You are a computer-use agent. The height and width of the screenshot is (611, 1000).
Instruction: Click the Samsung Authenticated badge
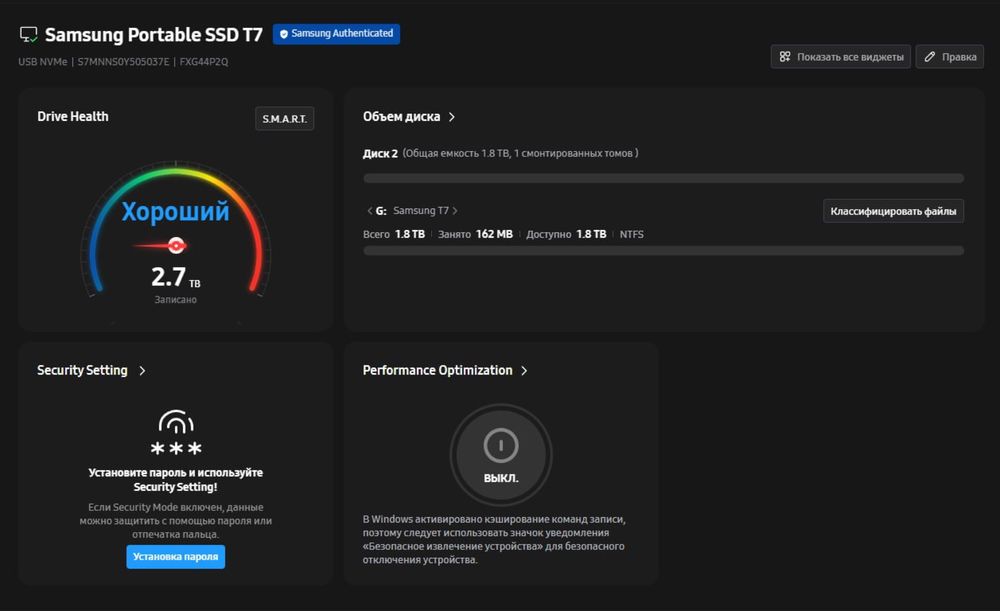336,34
